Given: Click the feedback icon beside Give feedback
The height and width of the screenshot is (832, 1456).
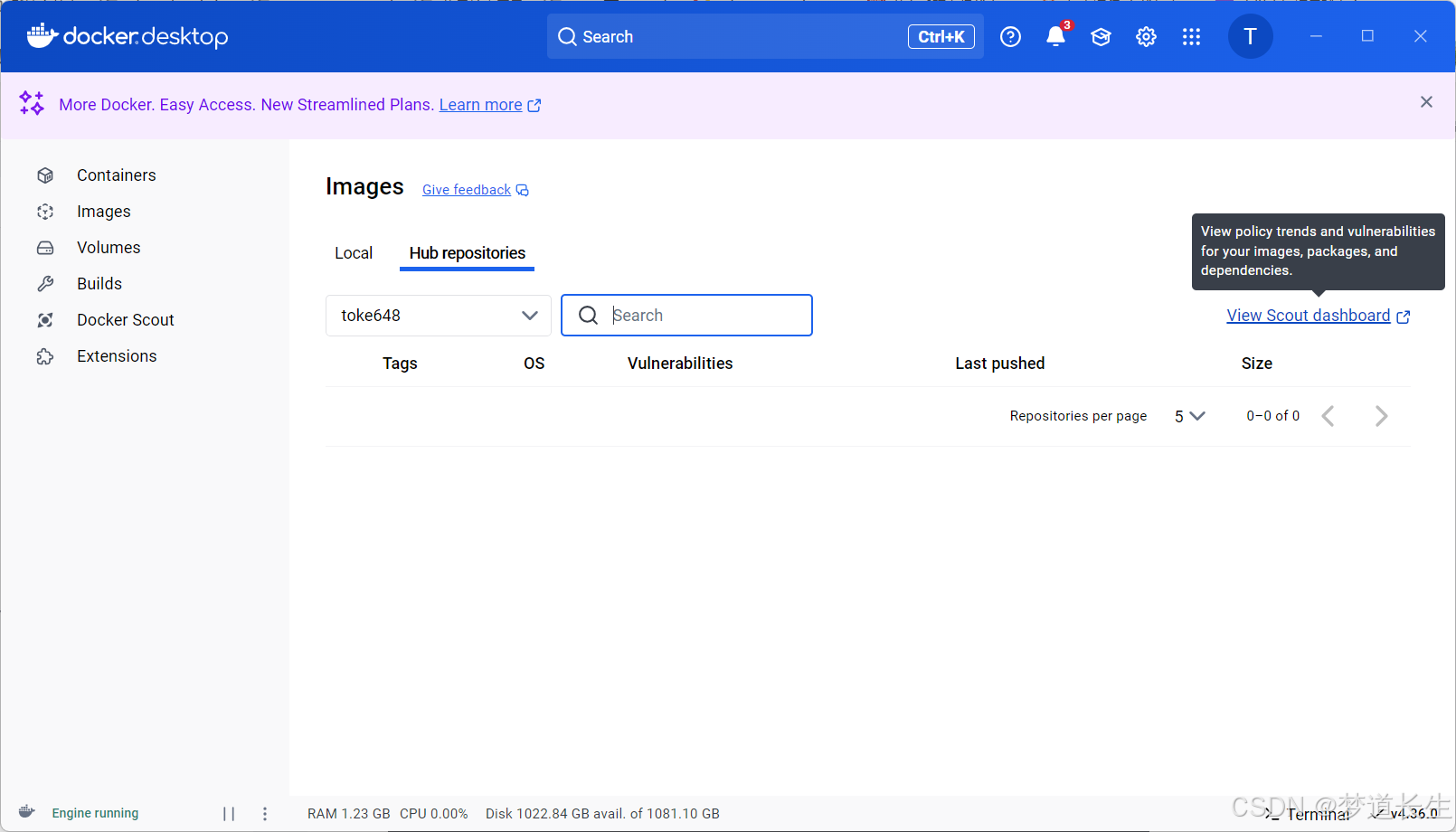Looking at the screenshot, I should coord(523,190).
